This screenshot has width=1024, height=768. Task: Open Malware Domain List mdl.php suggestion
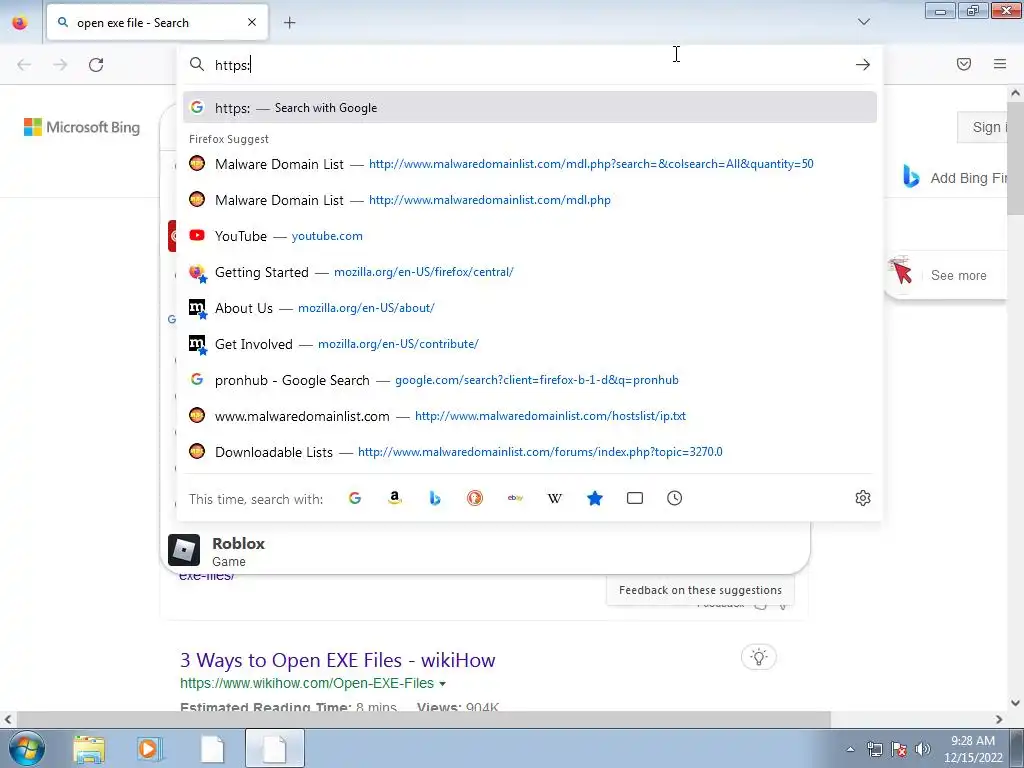[530, 200]
